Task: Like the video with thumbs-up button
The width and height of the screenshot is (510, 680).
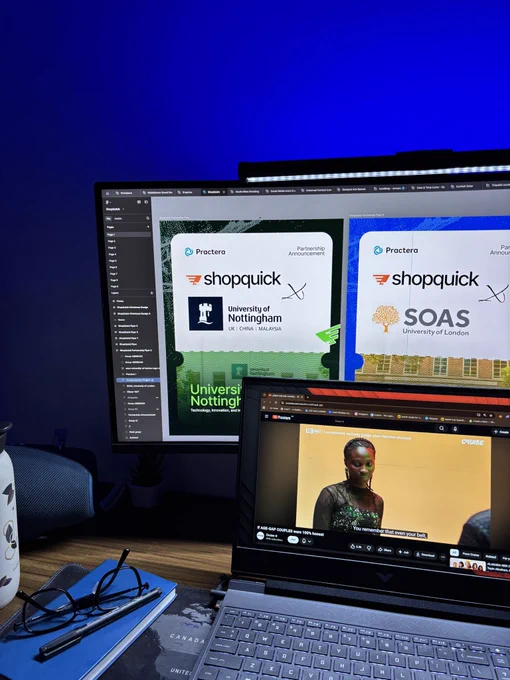Action: coord(356,547)
